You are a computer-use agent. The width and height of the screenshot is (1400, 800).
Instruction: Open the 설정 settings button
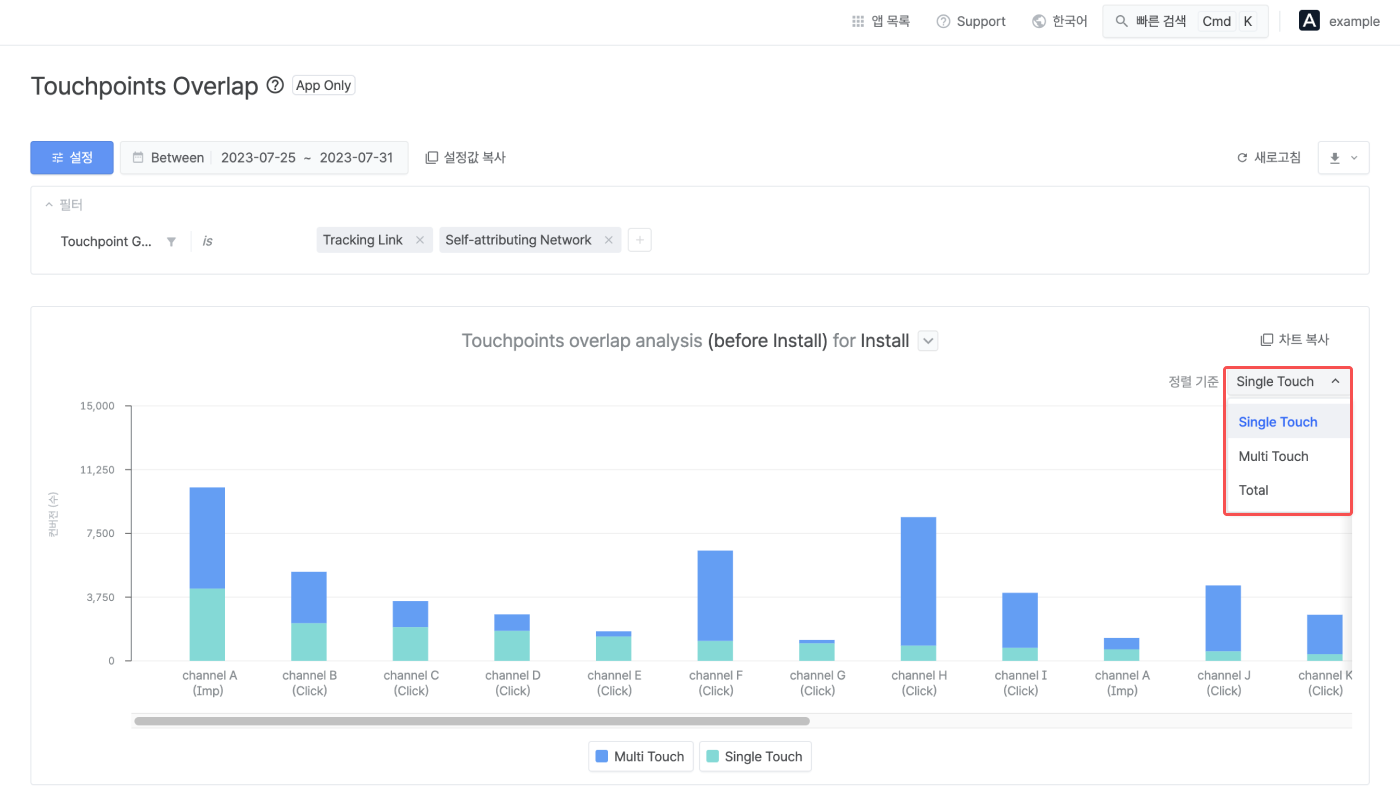[72, 157]
